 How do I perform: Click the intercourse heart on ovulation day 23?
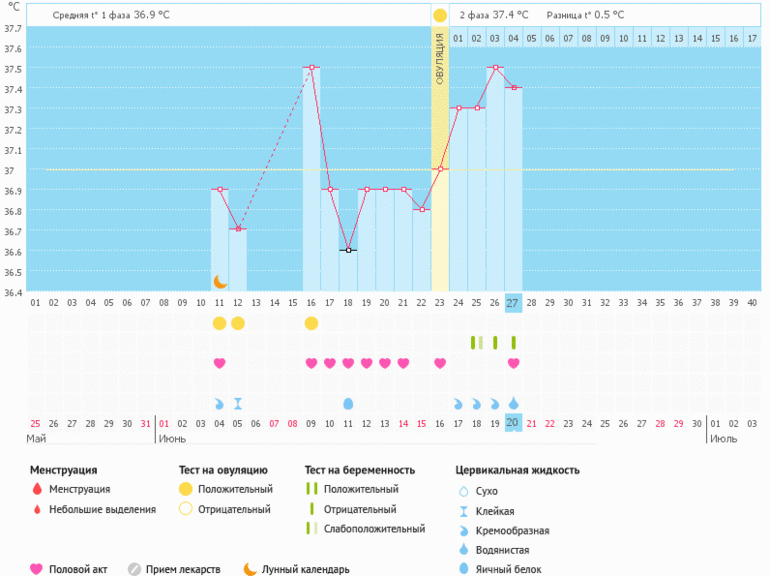click(x=440, y=363)
